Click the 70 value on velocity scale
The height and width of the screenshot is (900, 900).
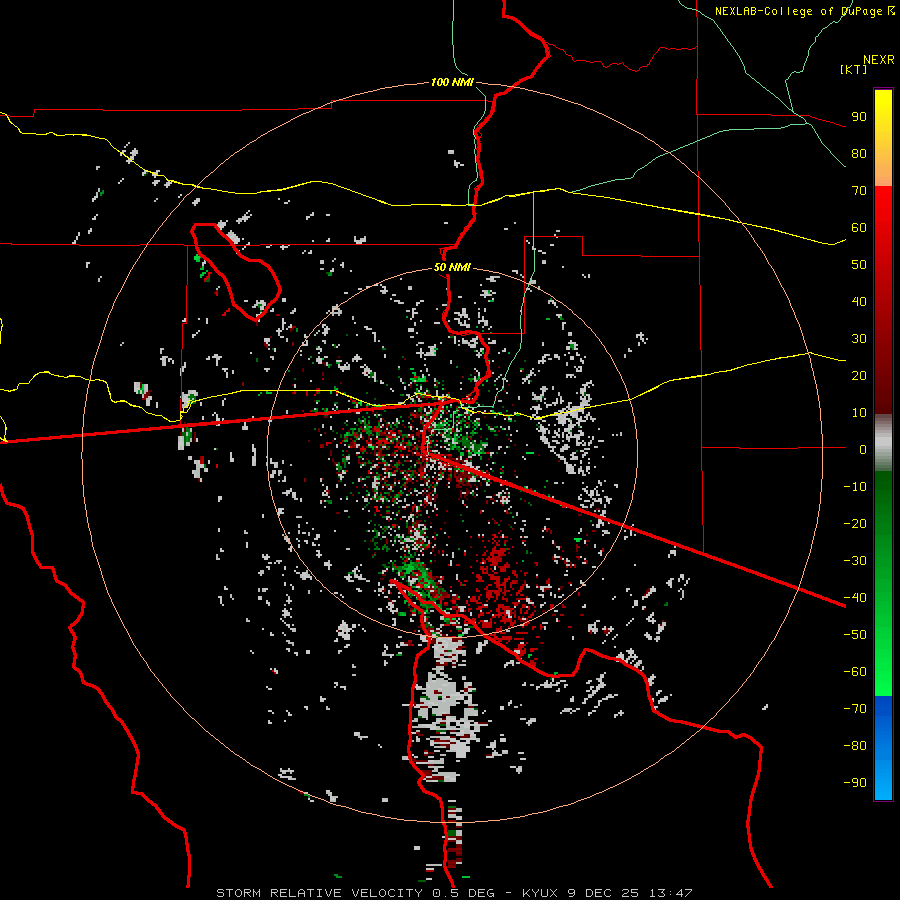(x=859, y=191)
